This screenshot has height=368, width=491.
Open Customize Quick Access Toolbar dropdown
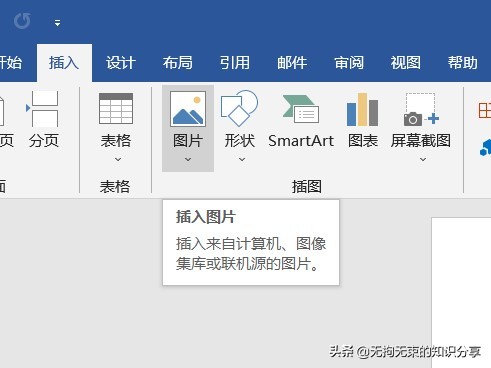point(57,23)
